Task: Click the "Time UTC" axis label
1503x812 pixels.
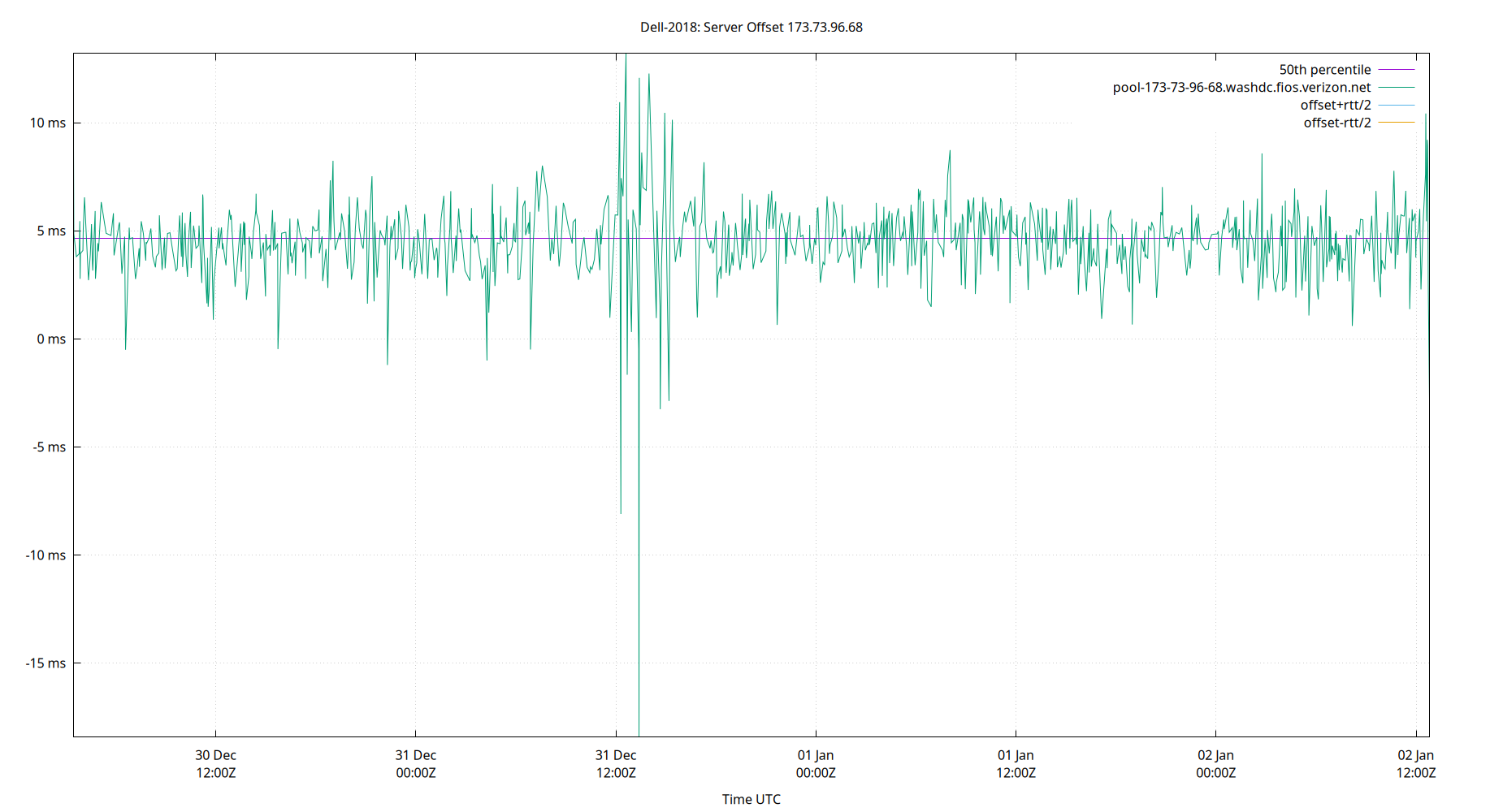Action: pyautogui.click(x=751, y=799)
